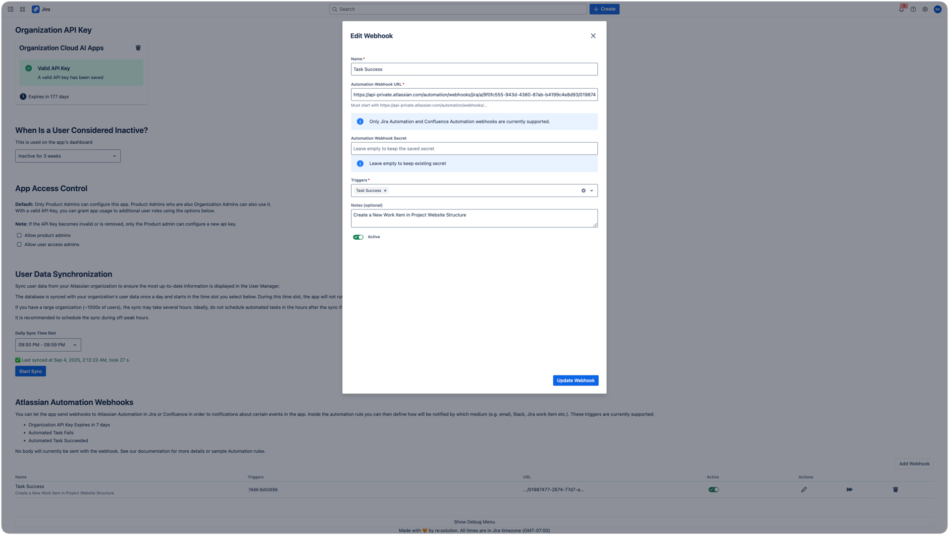The image size is (949, 535).
Task: Delete the Organization Cloud AI Apps key
Action: [138, 48]
